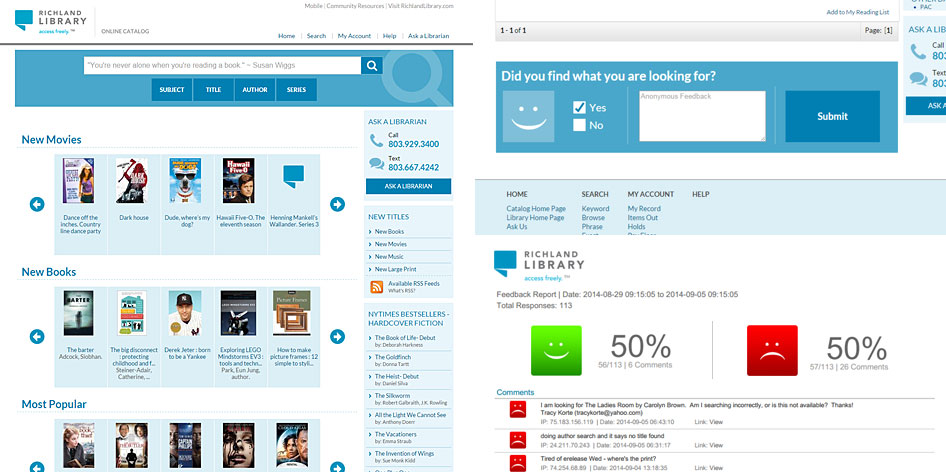The width and height of the screenshot is (946, 472).
Task: Expand the New Books list item
Action: (389, 231)
